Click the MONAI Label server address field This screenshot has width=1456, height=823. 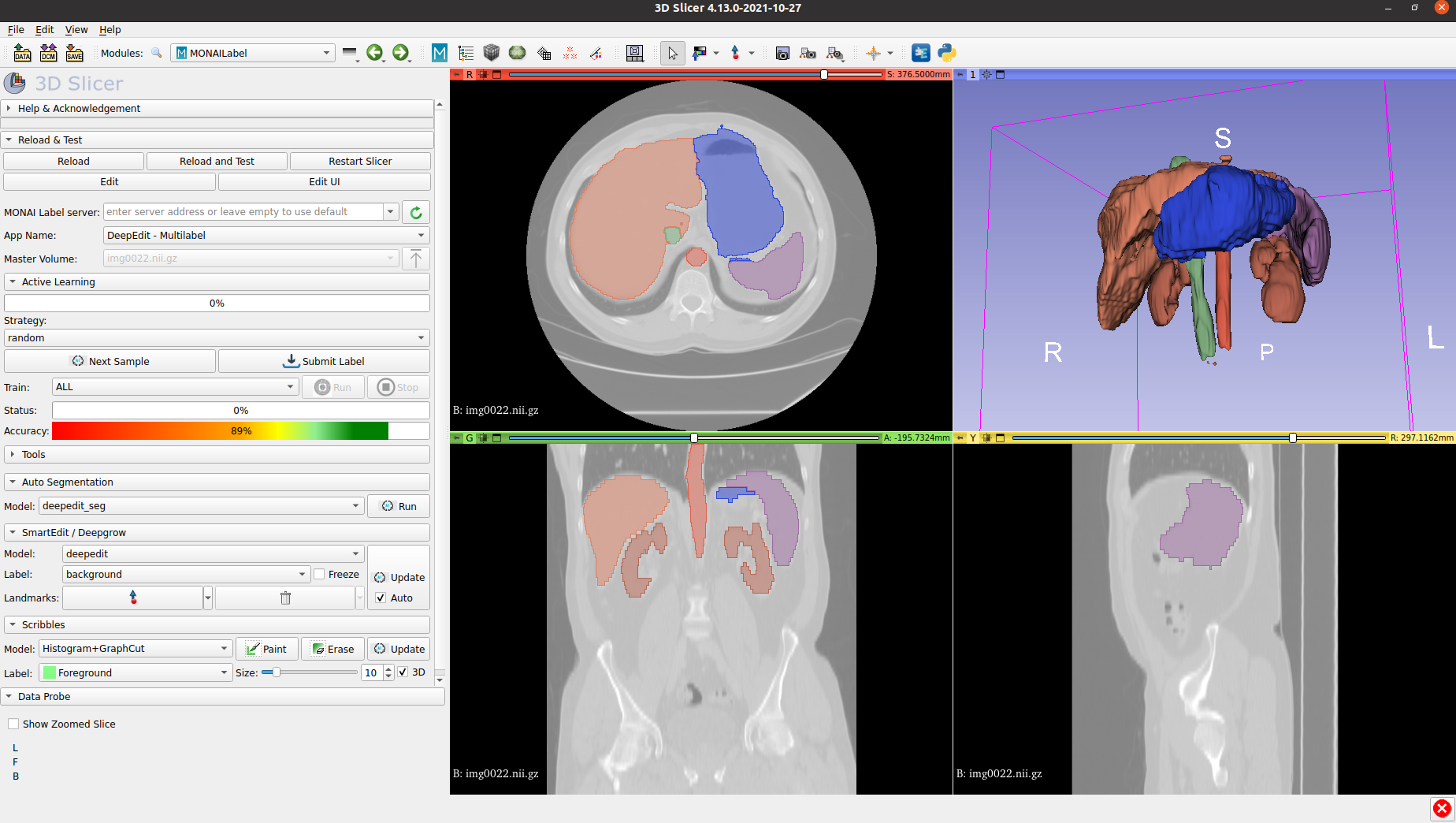(243, 212)
